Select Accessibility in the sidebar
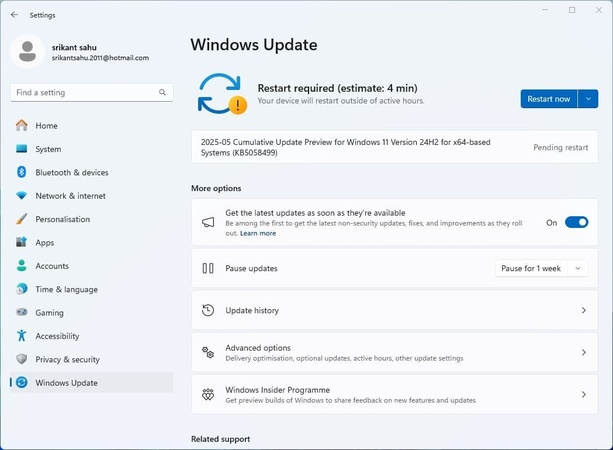The image size is (613, 450). tap(91, 336)
